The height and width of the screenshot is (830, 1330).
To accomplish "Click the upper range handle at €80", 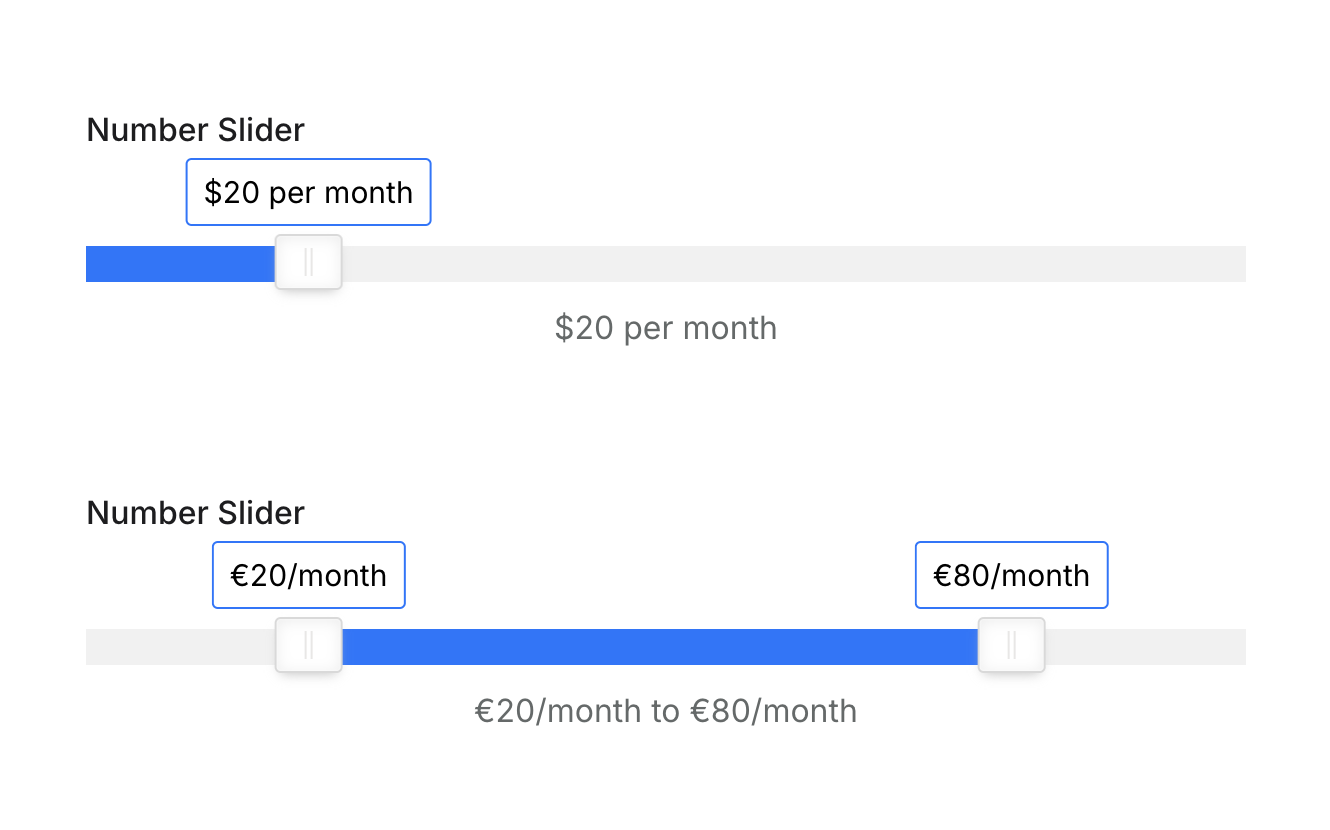I will [x=1012, y=646].
